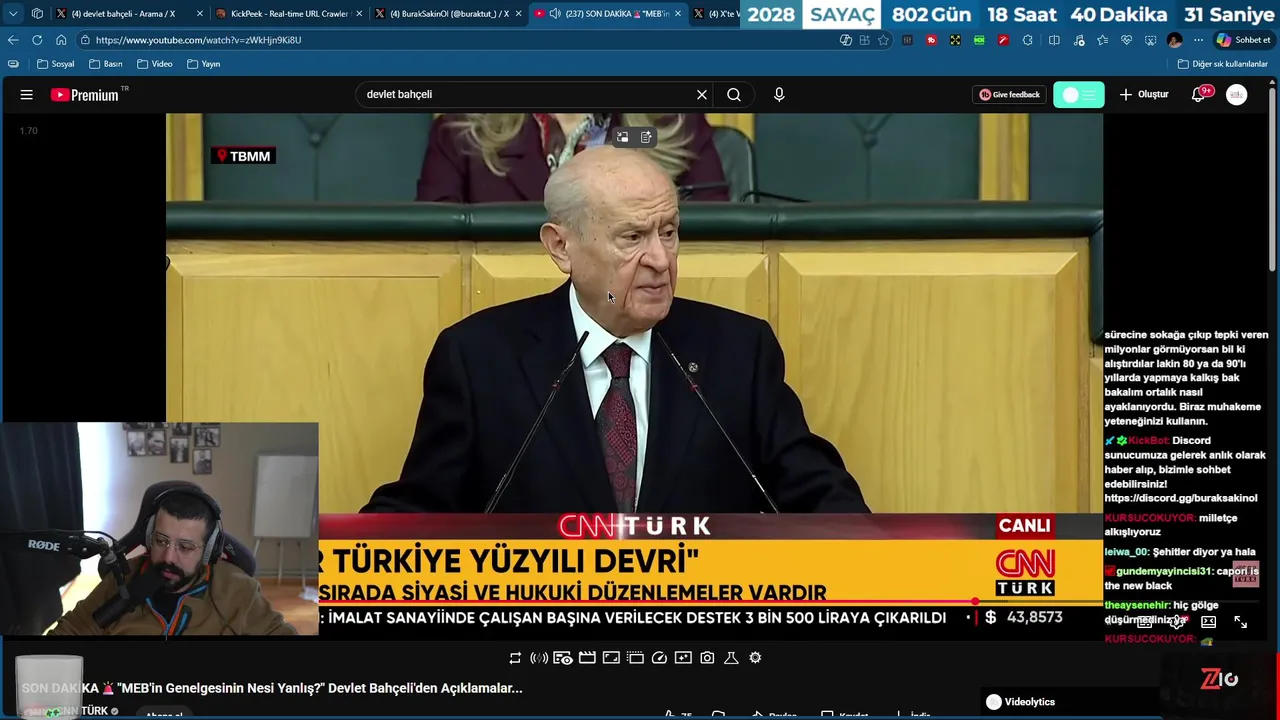Open the tab search dropdown arrow
The image size is (1280, 720).
coord(13,14)
